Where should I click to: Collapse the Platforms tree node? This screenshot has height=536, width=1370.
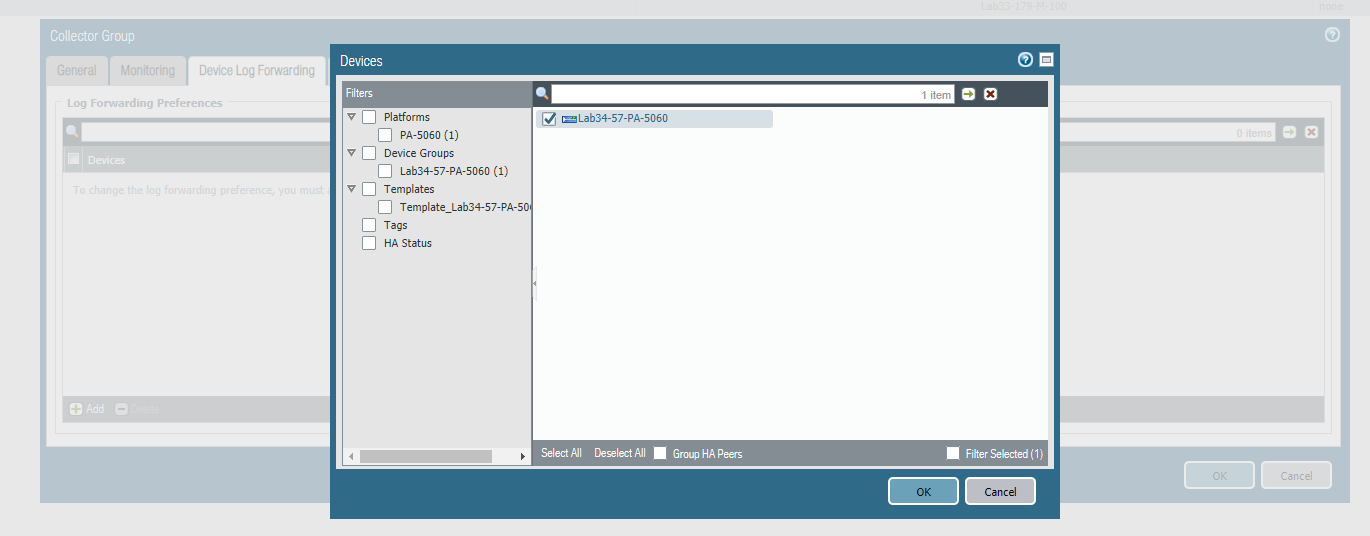[x=352, y=117]
